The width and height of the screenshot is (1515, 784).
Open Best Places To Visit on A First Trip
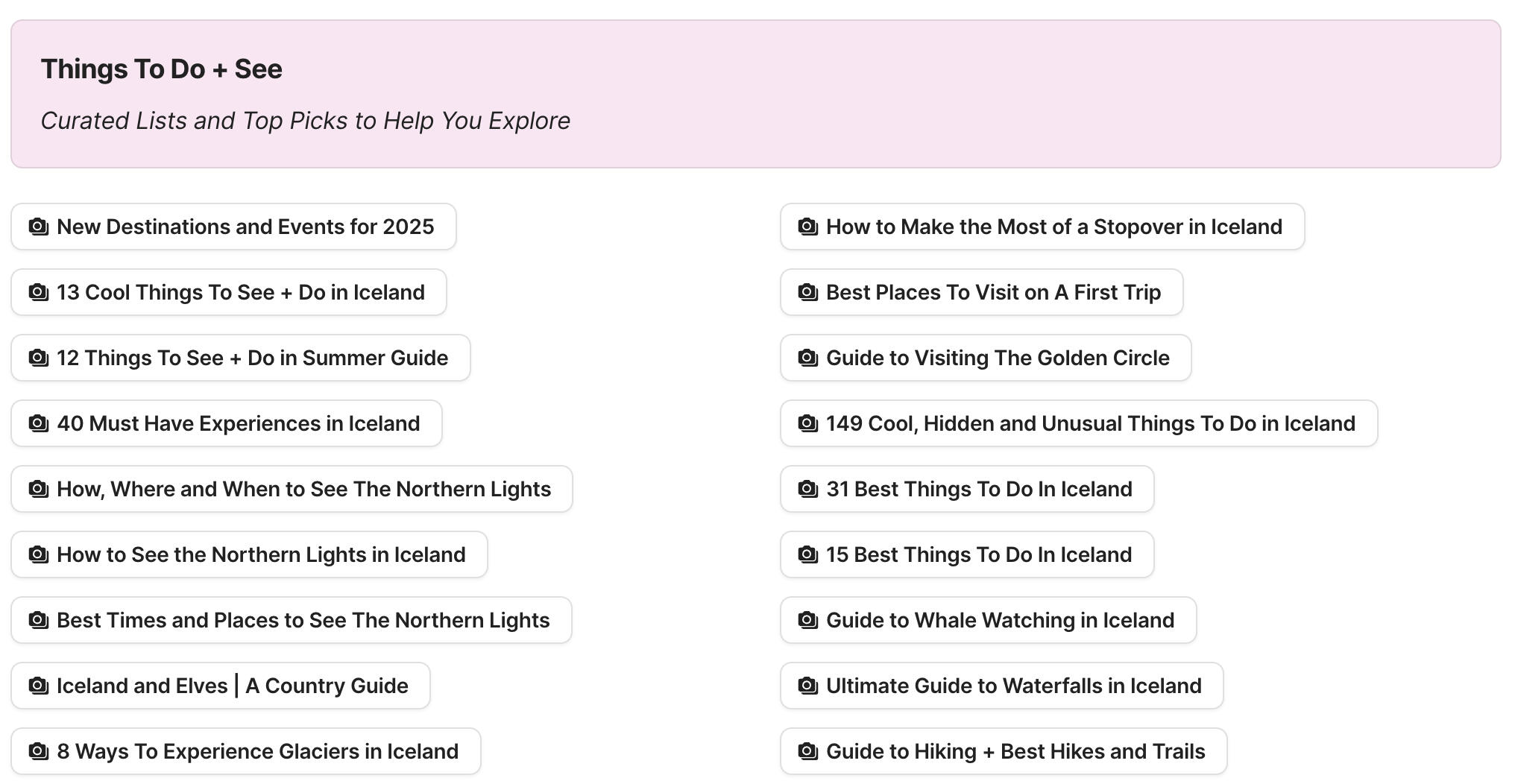[x=980, y=292]
